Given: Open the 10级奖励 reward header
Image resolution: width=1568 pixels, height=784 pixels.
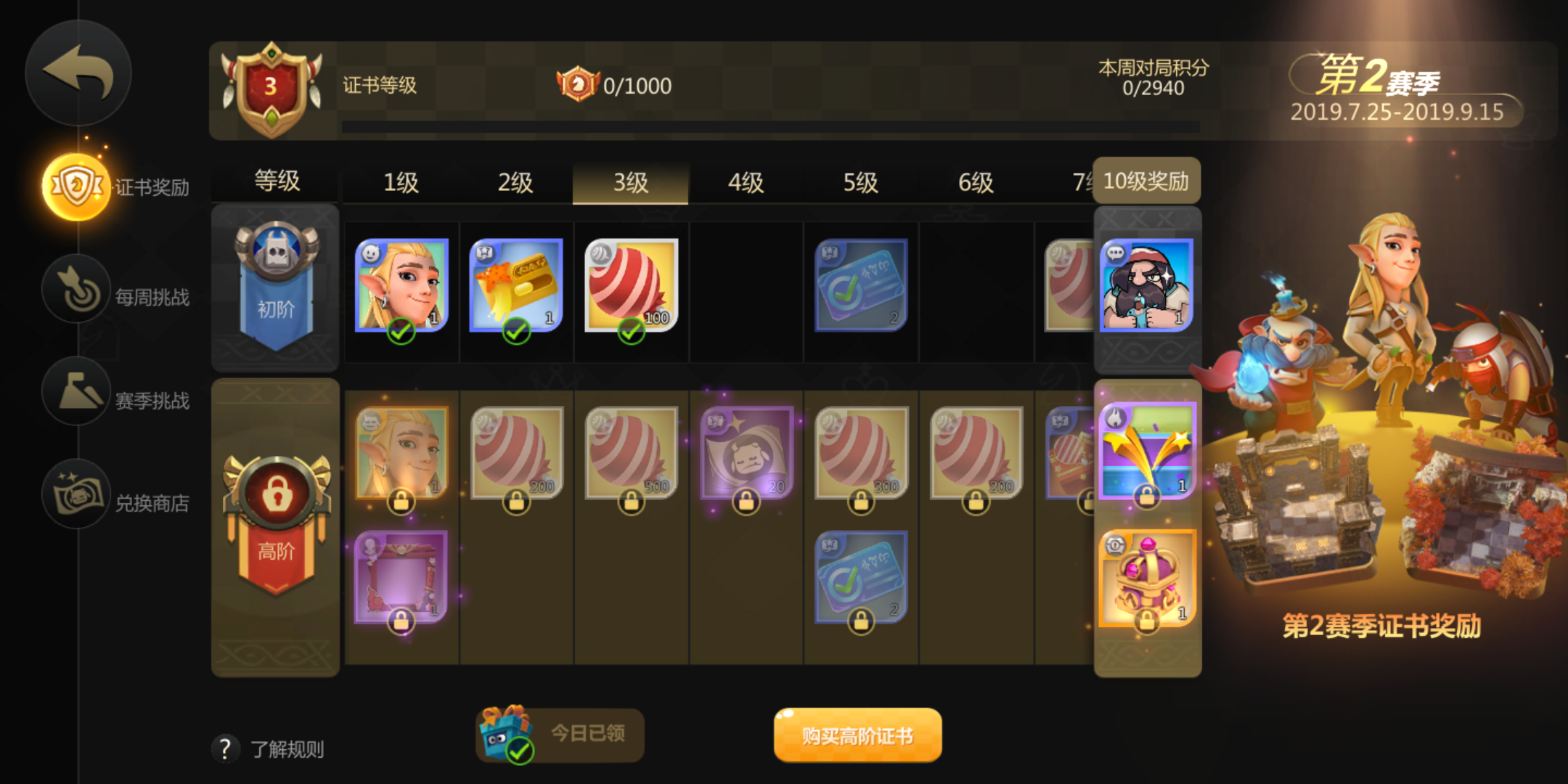Looking at the screenshot, I should coord(1147,181).
